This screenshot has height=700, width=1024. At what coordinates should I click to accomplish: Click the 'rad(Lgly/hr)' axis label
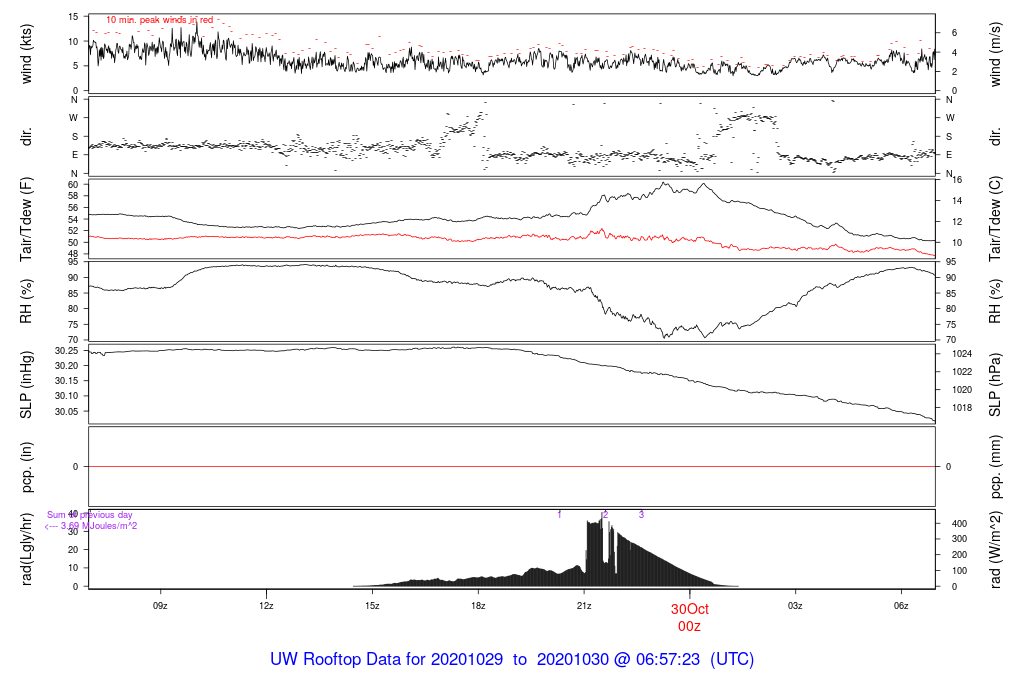tap(26, 549)
